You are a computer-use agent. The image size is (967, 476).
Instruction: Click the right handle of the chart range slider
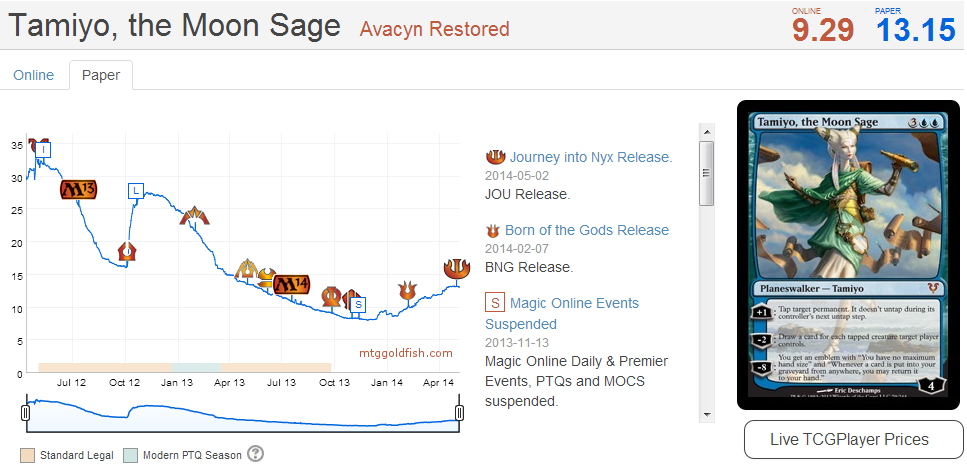pos(460,412)
